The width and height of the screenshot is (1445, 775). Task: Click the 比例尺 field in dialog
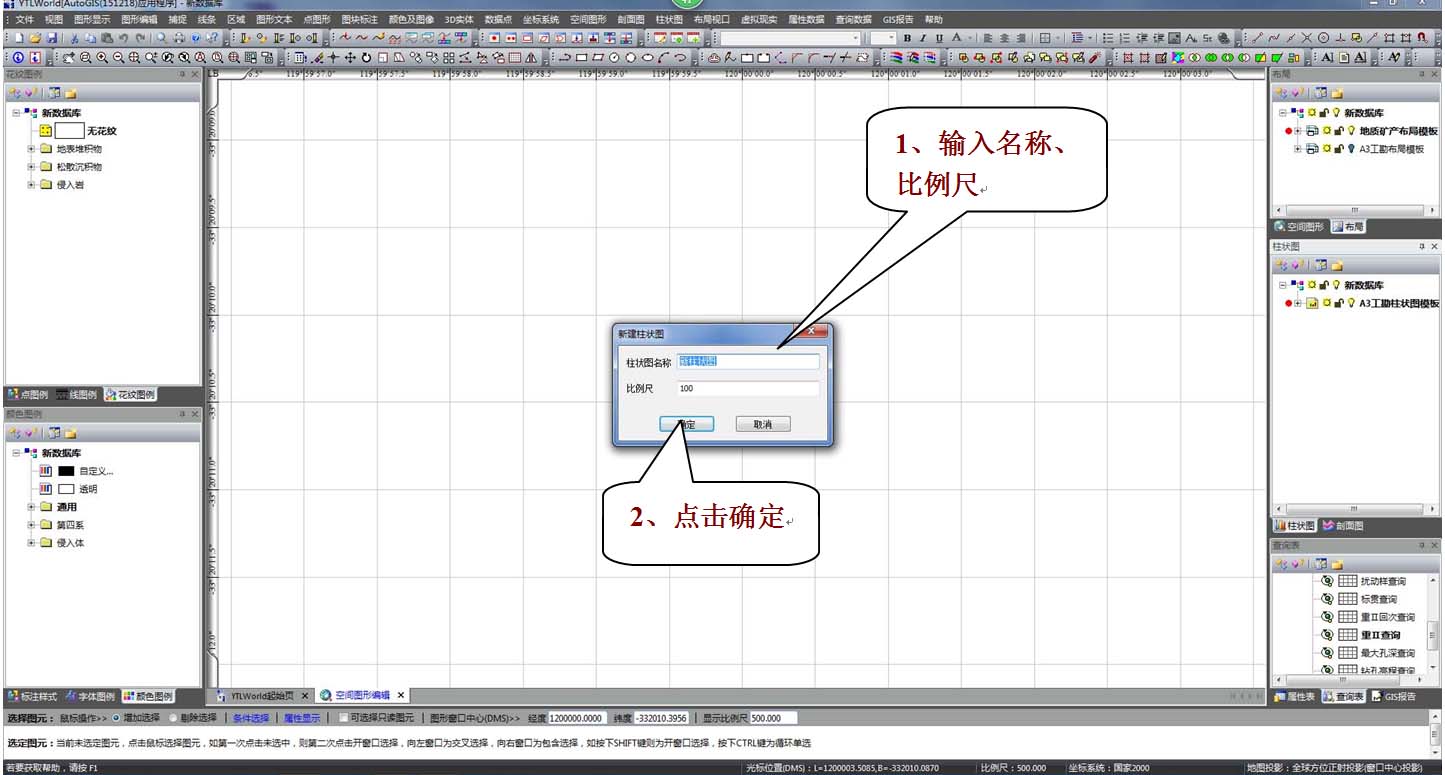pyautogui.click(x=747, y=388)
